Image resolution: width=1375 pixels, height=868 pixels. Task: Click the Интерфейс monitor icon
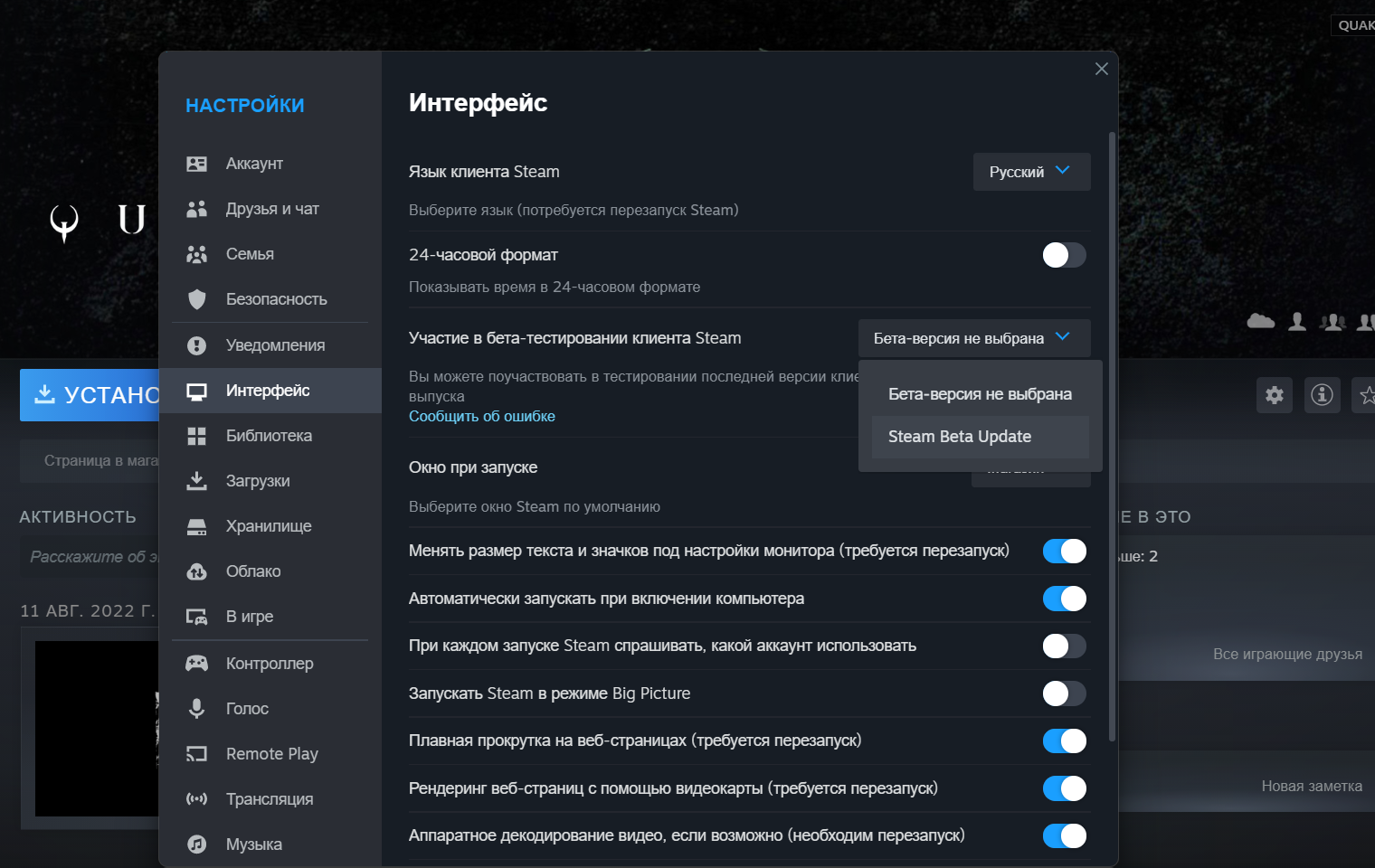(x=196, y=391)
